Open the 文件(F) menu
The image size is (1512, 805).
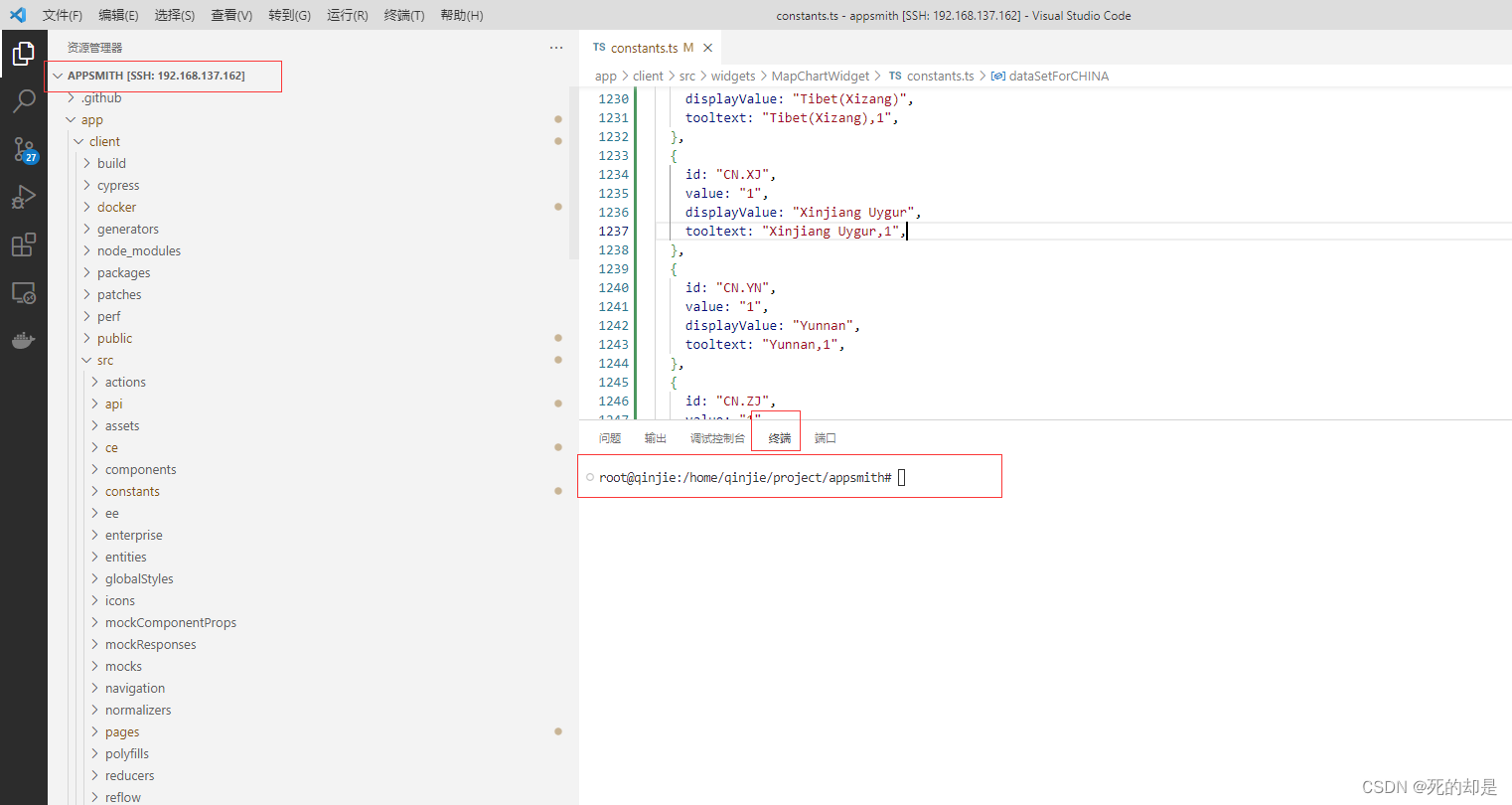(63, 15)
